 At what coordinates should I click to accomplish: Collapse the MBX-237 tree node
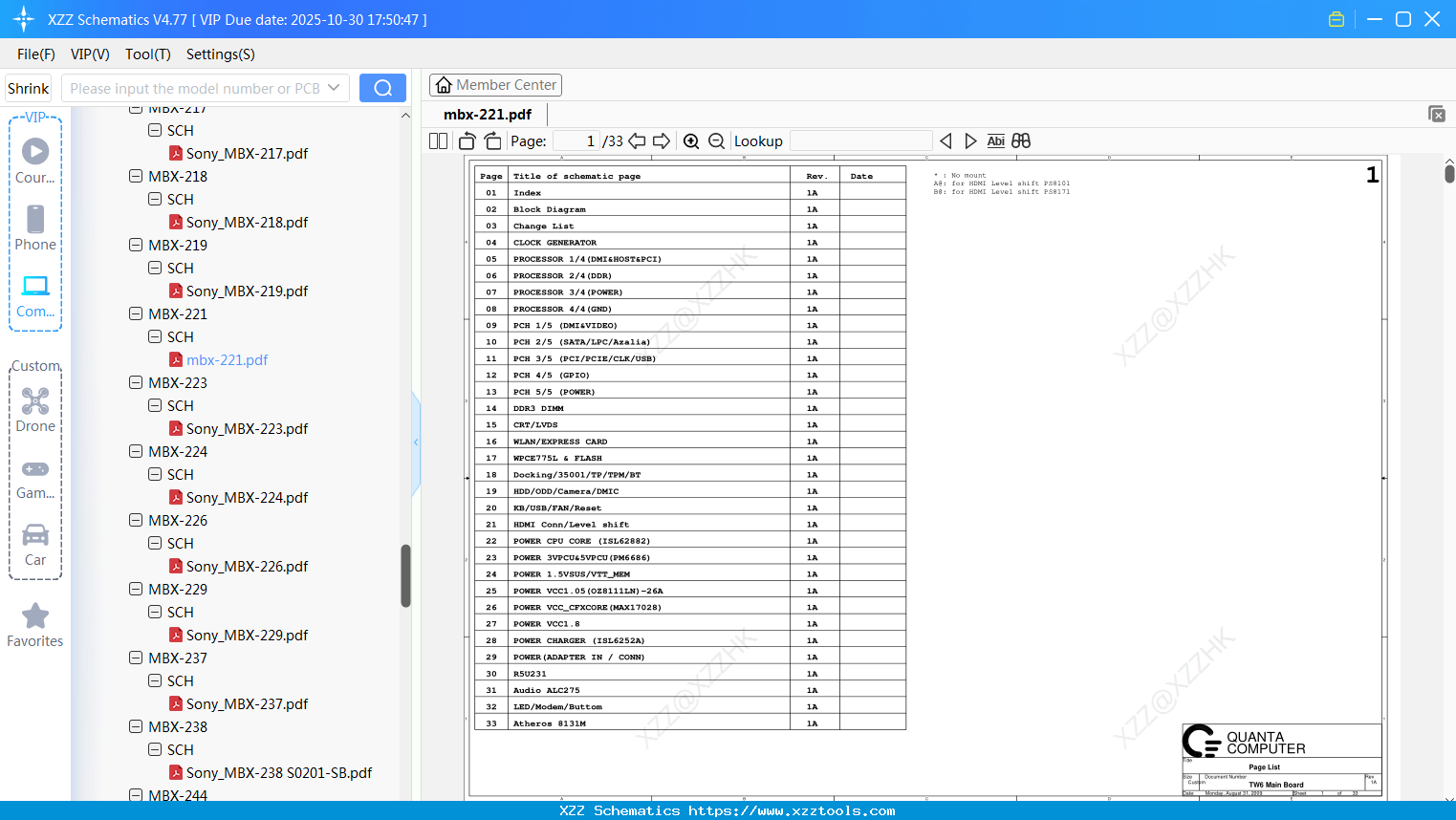(136, 658)
